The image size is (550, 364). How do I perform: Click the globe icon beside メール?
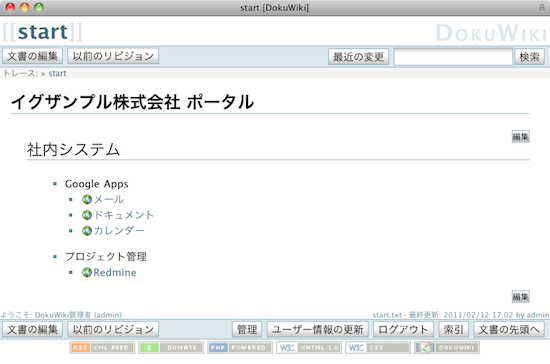pos(87,200)
